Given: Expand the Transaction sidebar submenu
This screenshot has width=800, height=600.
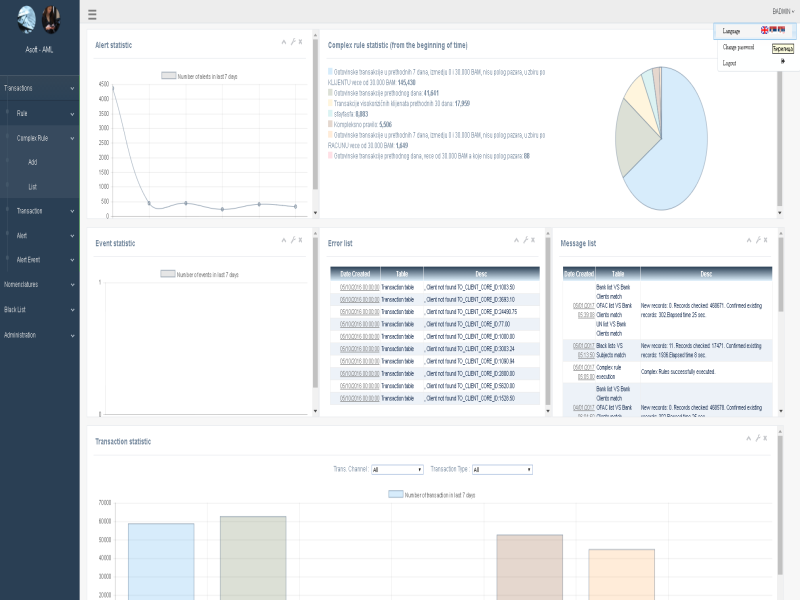Looking at the screenshot, I should [40, 211].
